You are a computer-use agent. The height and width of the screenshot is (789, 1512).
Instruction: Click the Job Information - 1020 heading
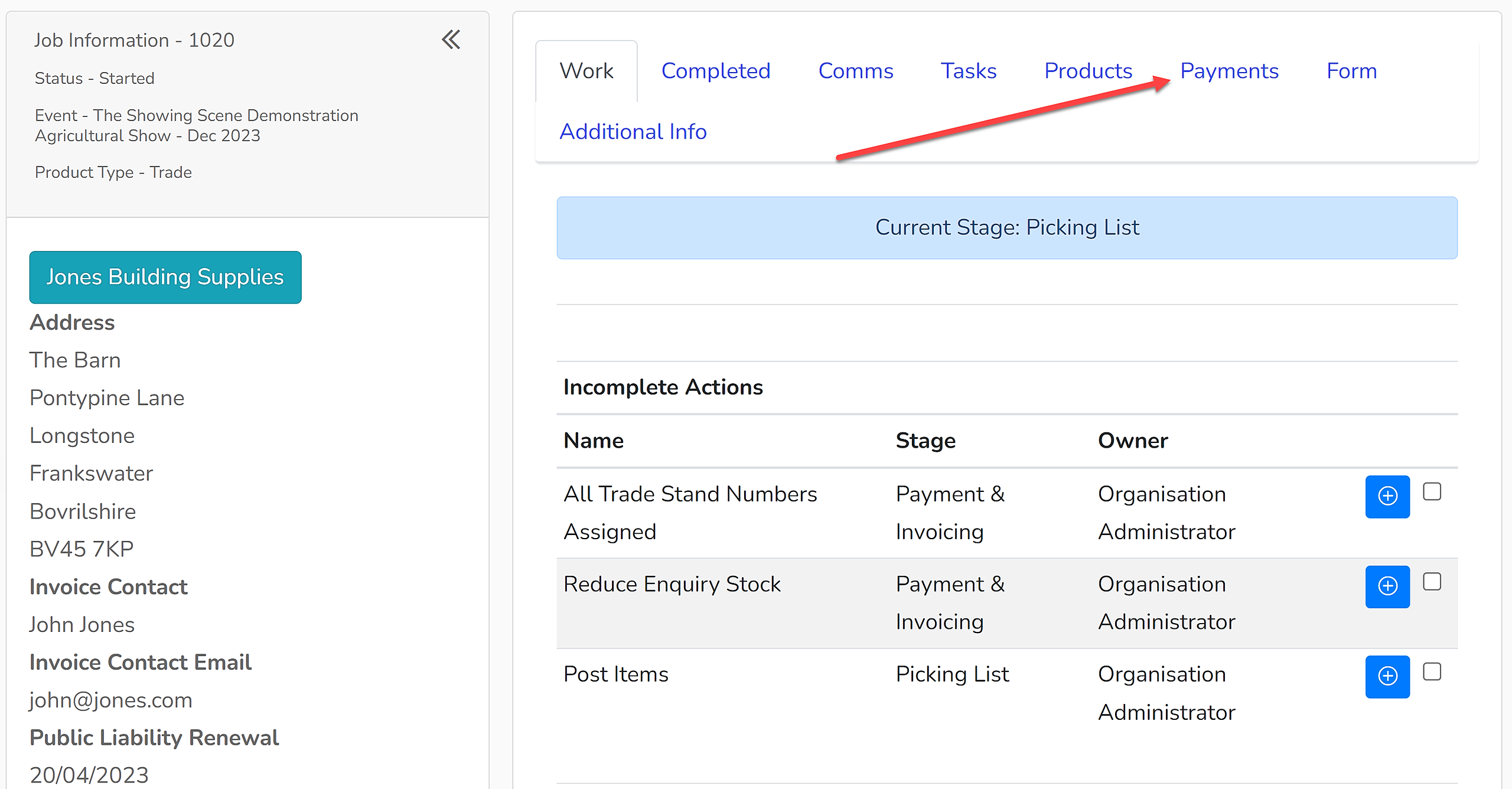[x=134, y=40]
